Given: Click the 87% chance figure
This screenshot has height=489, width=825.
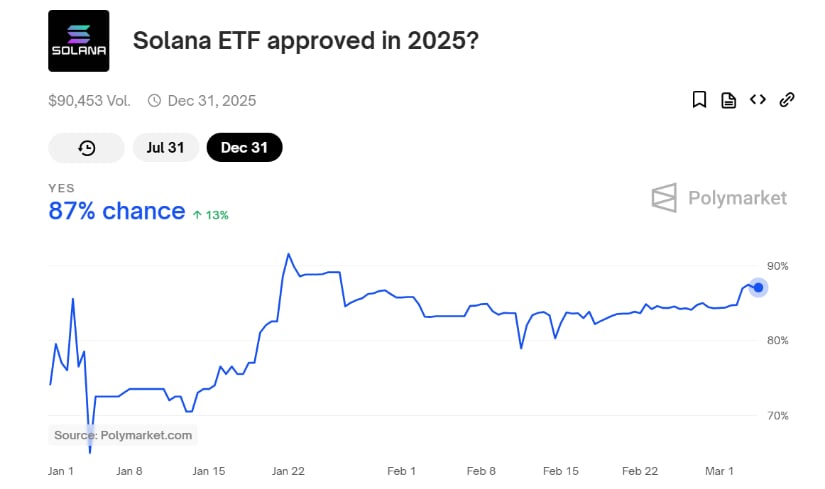Looking at the screenshot, I should coord(116,211).
